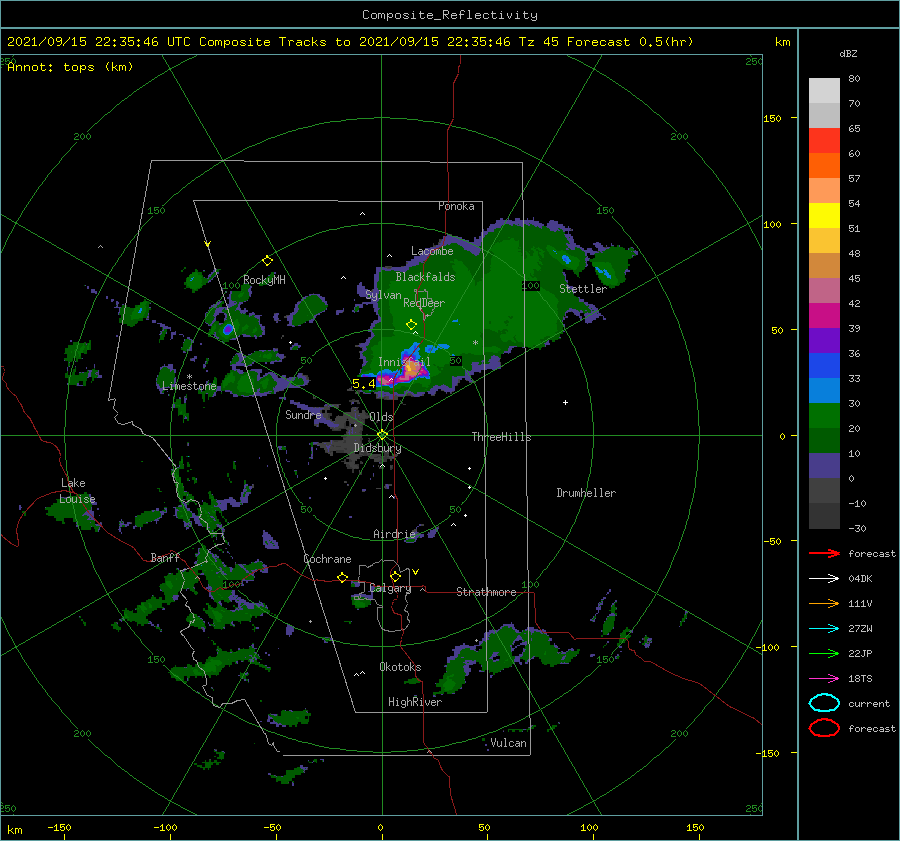Click the blue storm cell west of RockyMH

coord(228,329)
